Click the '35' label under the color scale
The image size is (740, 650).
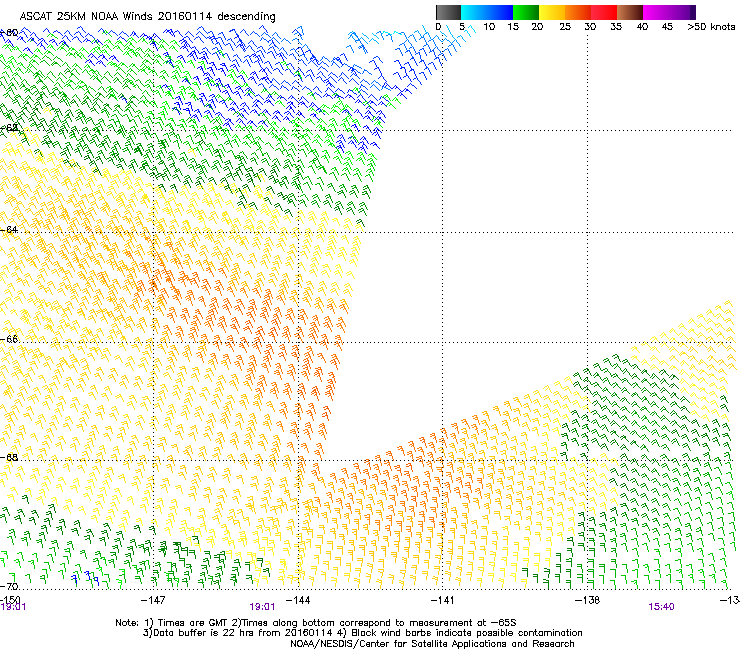(x=616, y=27)
